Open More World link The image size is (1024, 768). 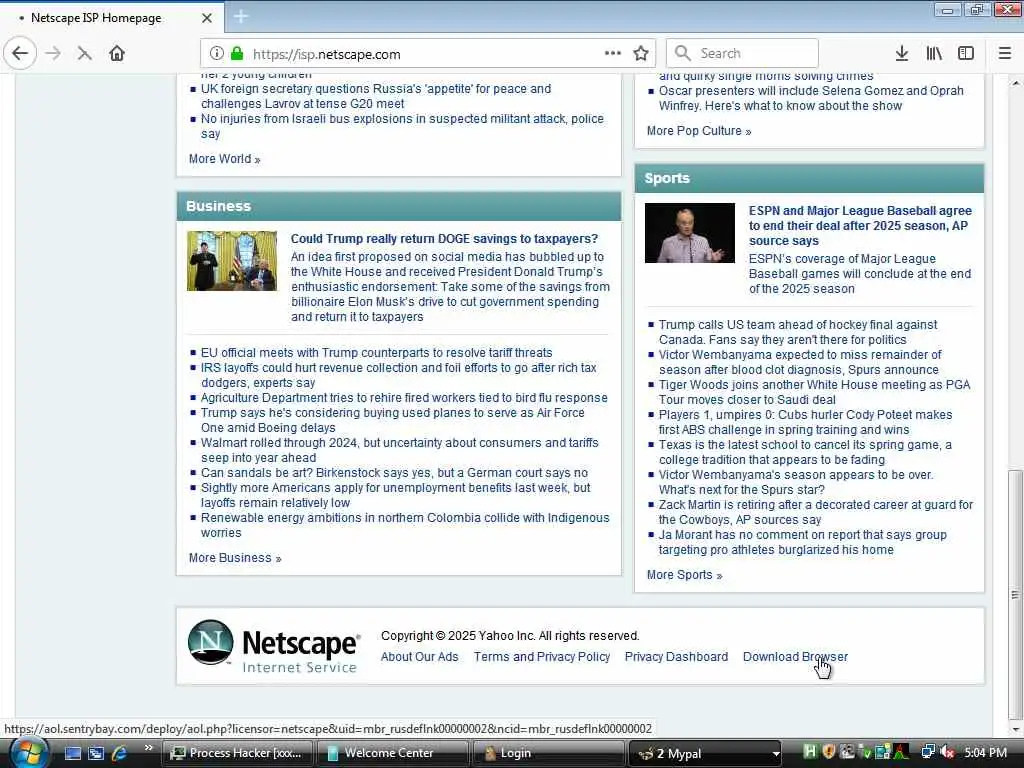point(225,159)
